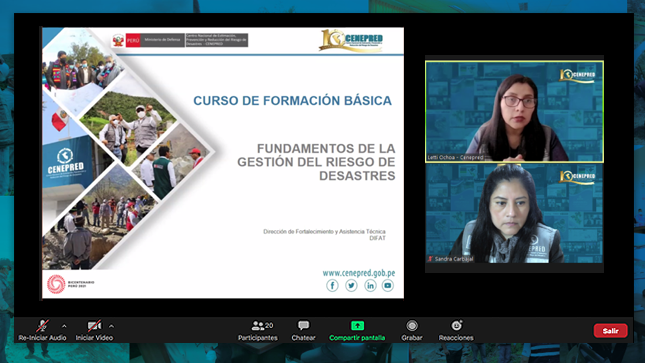Viewport: 645px width, 363px height.
Task: Click the Twitter icon on slide
Action: pos(351,286)
